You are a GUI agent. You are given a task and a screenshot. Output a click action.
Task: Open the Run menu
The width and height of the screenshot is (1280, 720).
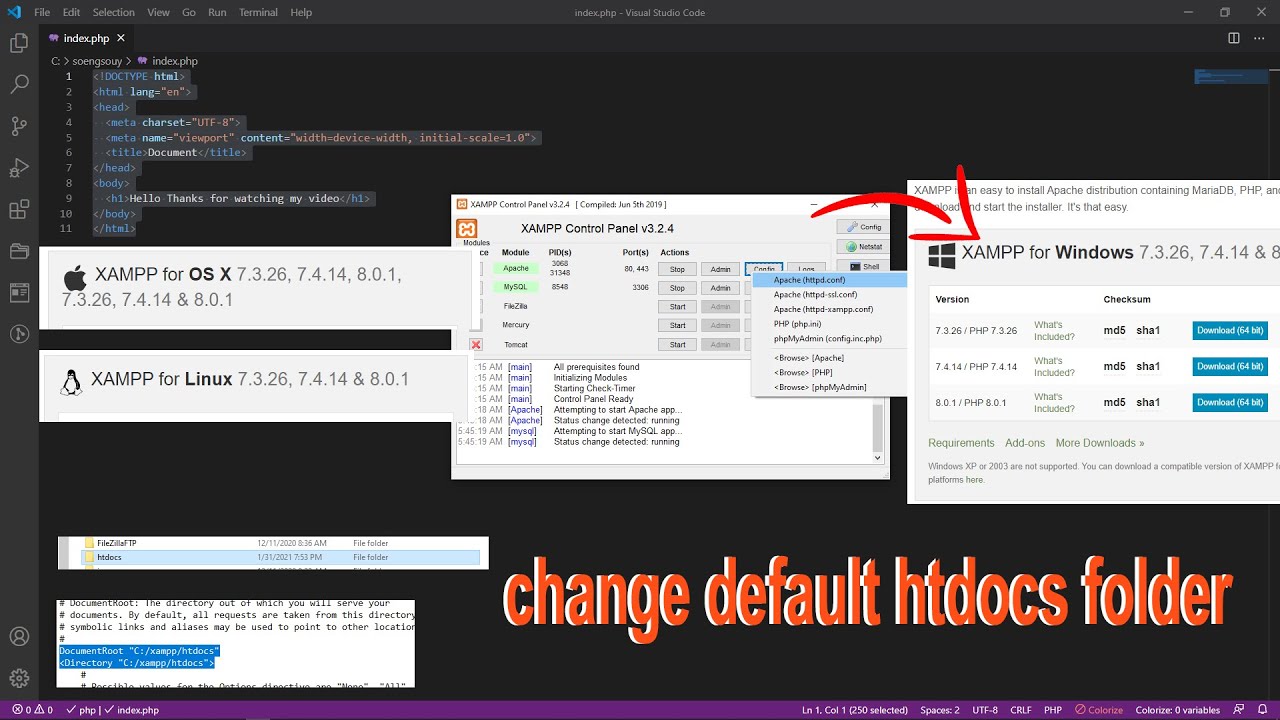[217, 12]
